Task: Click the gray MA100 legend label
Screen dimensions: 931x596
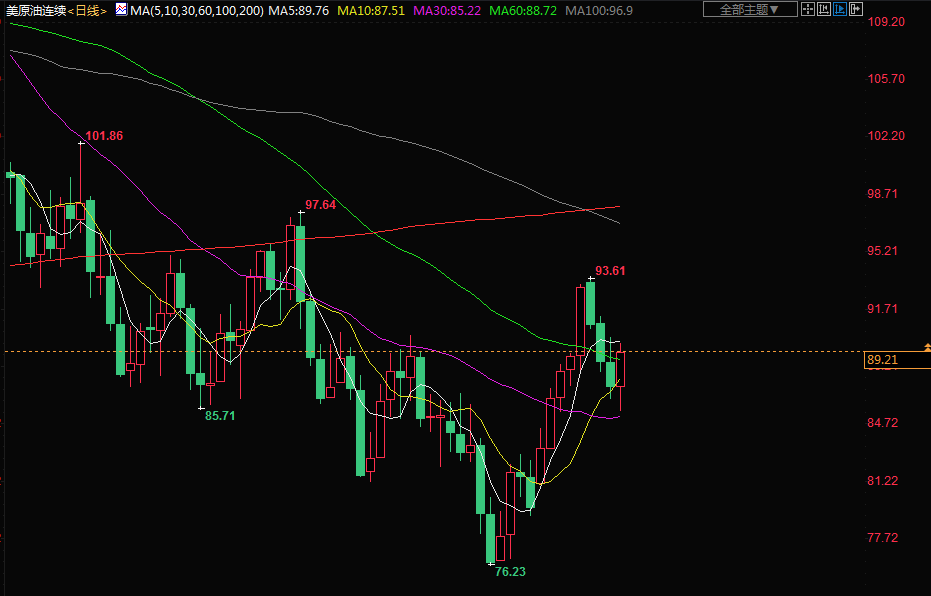Action: coord(598,10)
